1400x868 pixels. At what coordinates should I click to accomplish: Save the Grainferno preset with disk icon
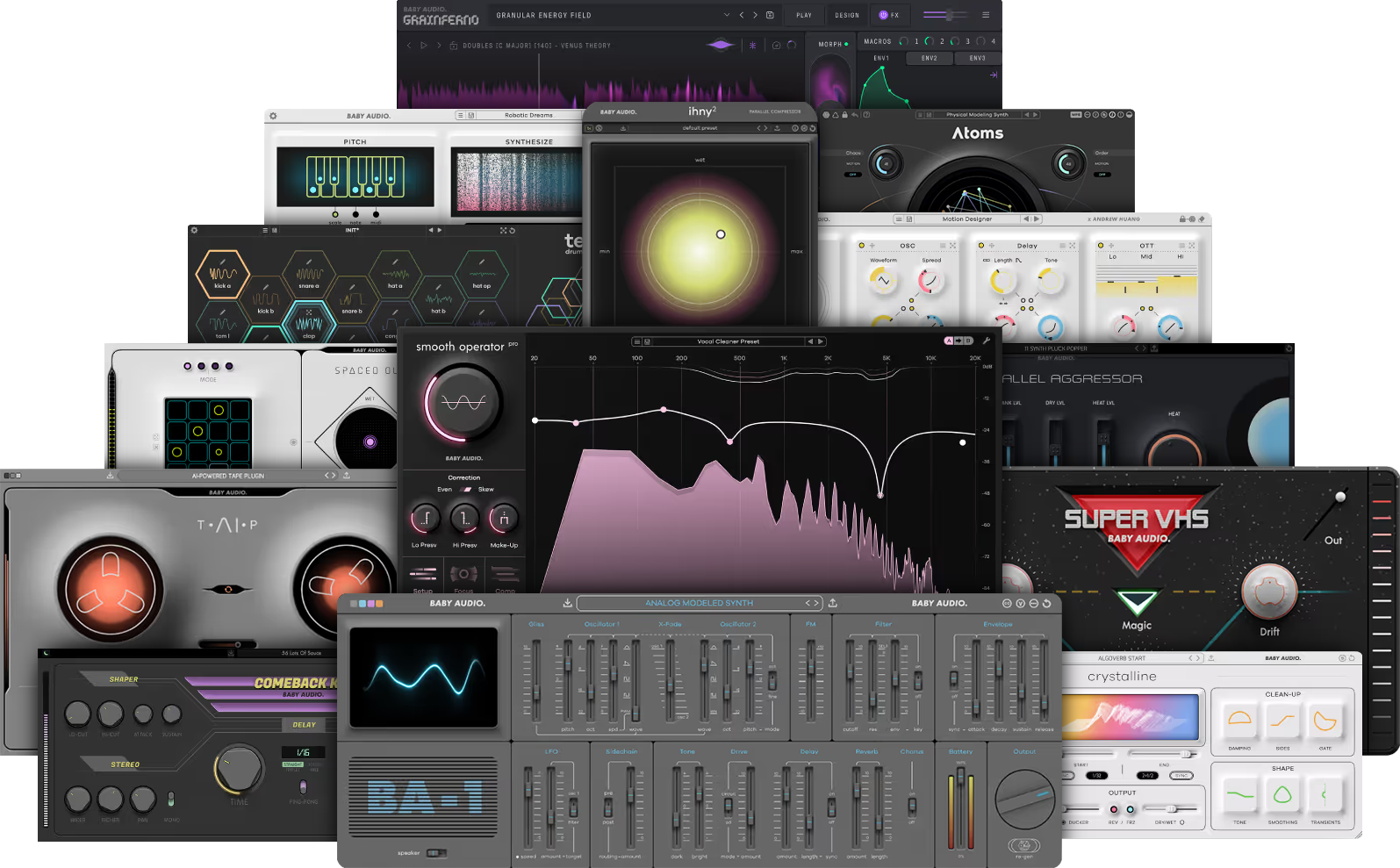click(x=770, y=15)
